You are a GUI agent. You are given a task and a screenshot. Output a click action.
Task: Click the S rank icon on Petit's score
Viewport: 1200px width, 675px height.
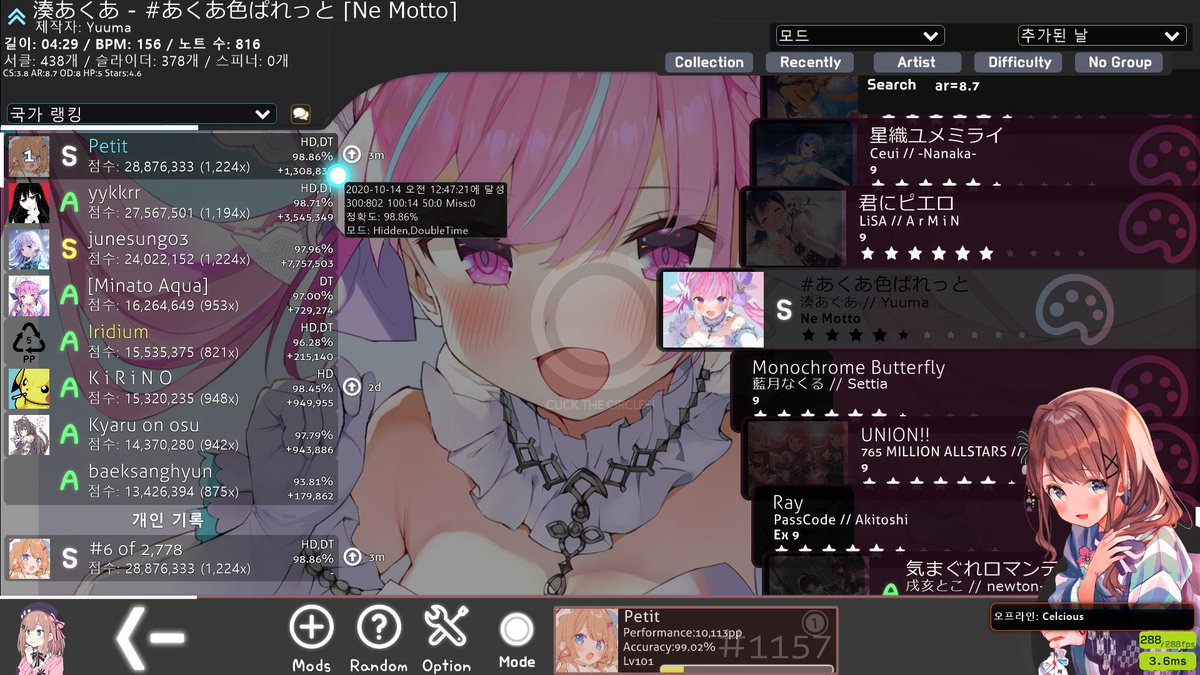click(x=69, y=157)
